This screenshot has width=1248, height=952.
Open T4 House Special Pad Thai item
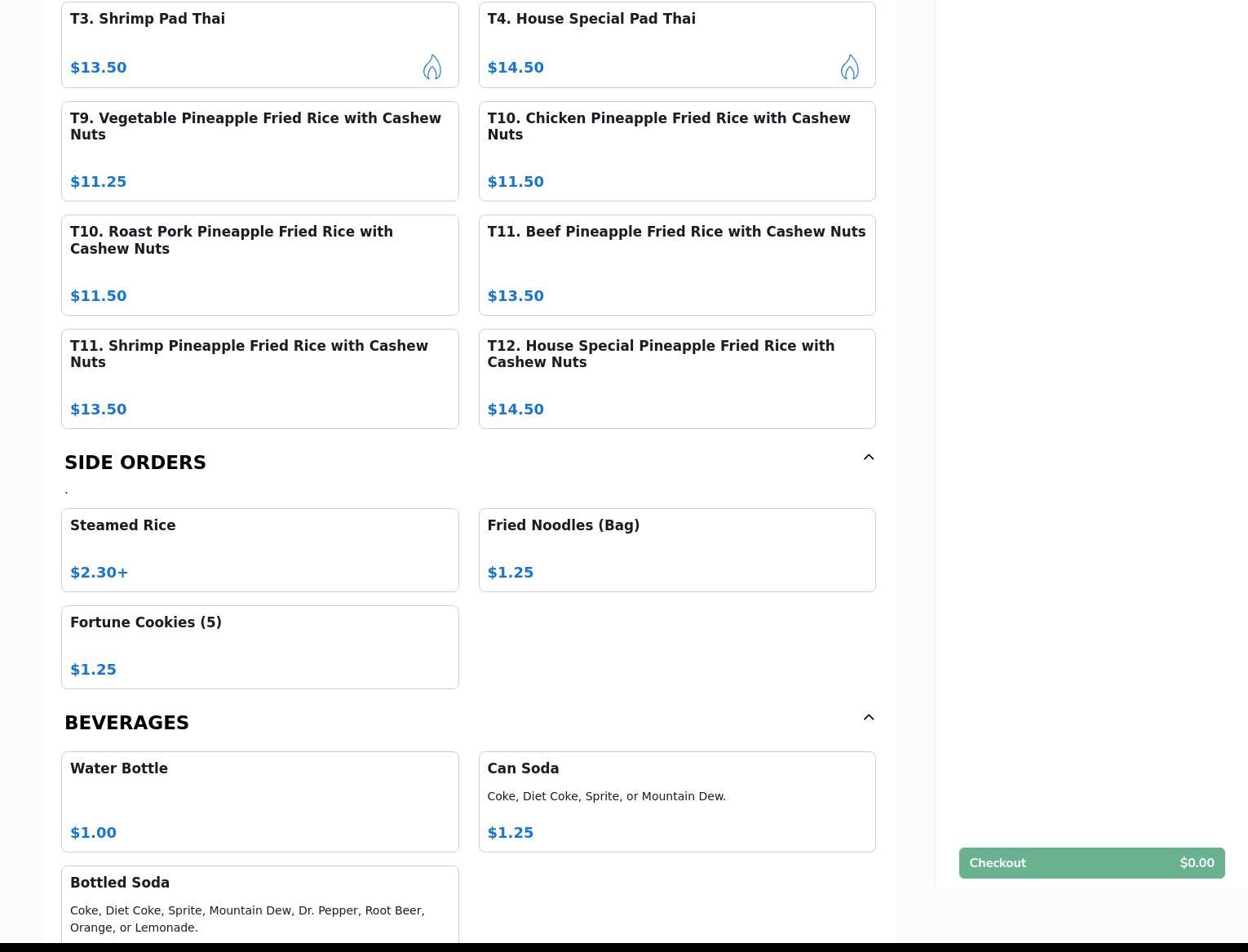(653, 44)
